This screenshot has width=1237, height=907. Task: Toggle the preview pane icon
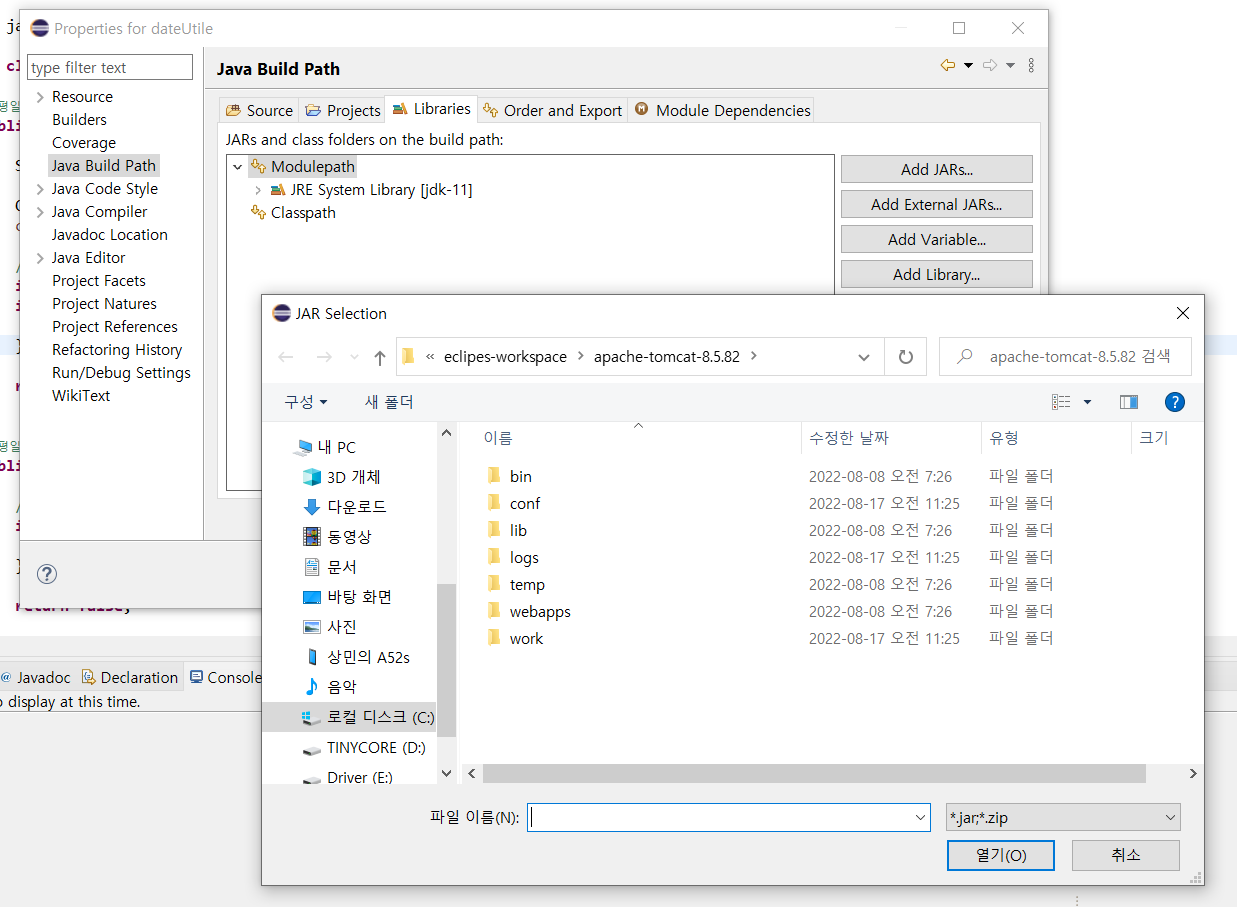(x=1129, y=402)
